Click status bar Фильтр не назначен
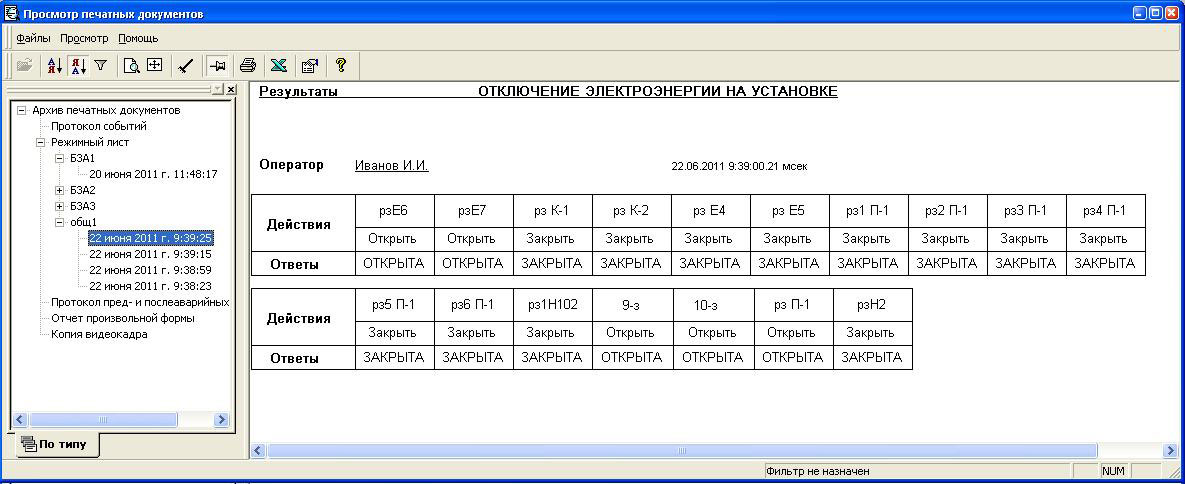The height and width of the screenshot is (484, 1185). pyautogui.click(x=818, y=471)
